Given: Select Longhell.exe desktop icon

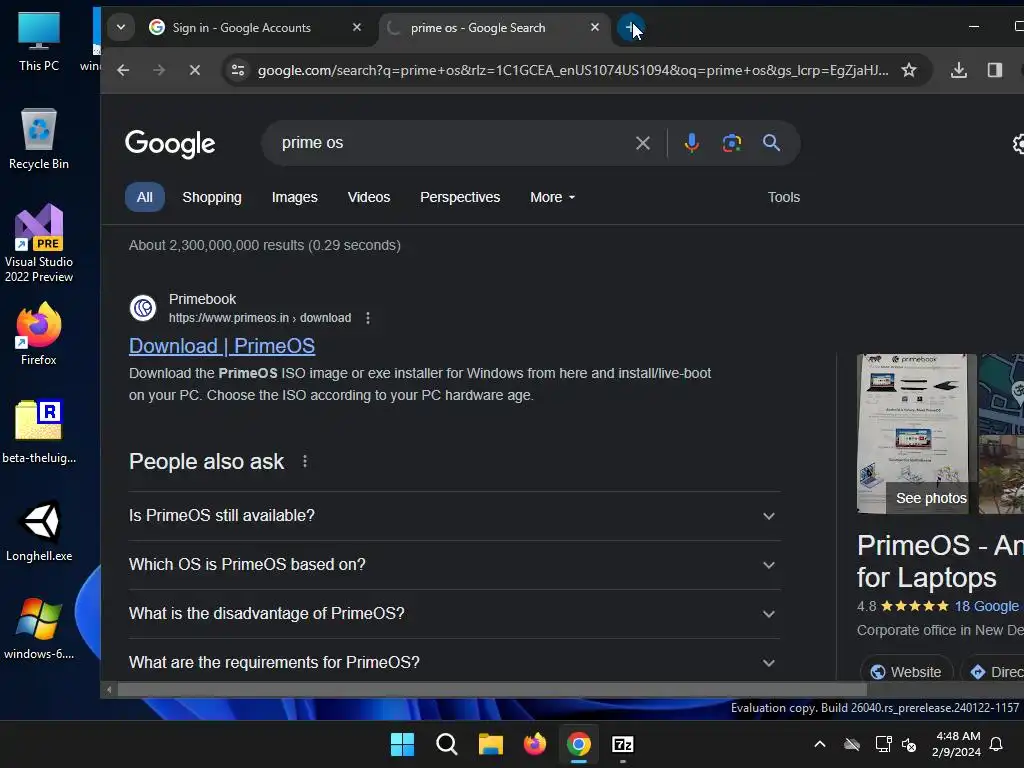Looking at the screenshot, I should pos(39,530).
